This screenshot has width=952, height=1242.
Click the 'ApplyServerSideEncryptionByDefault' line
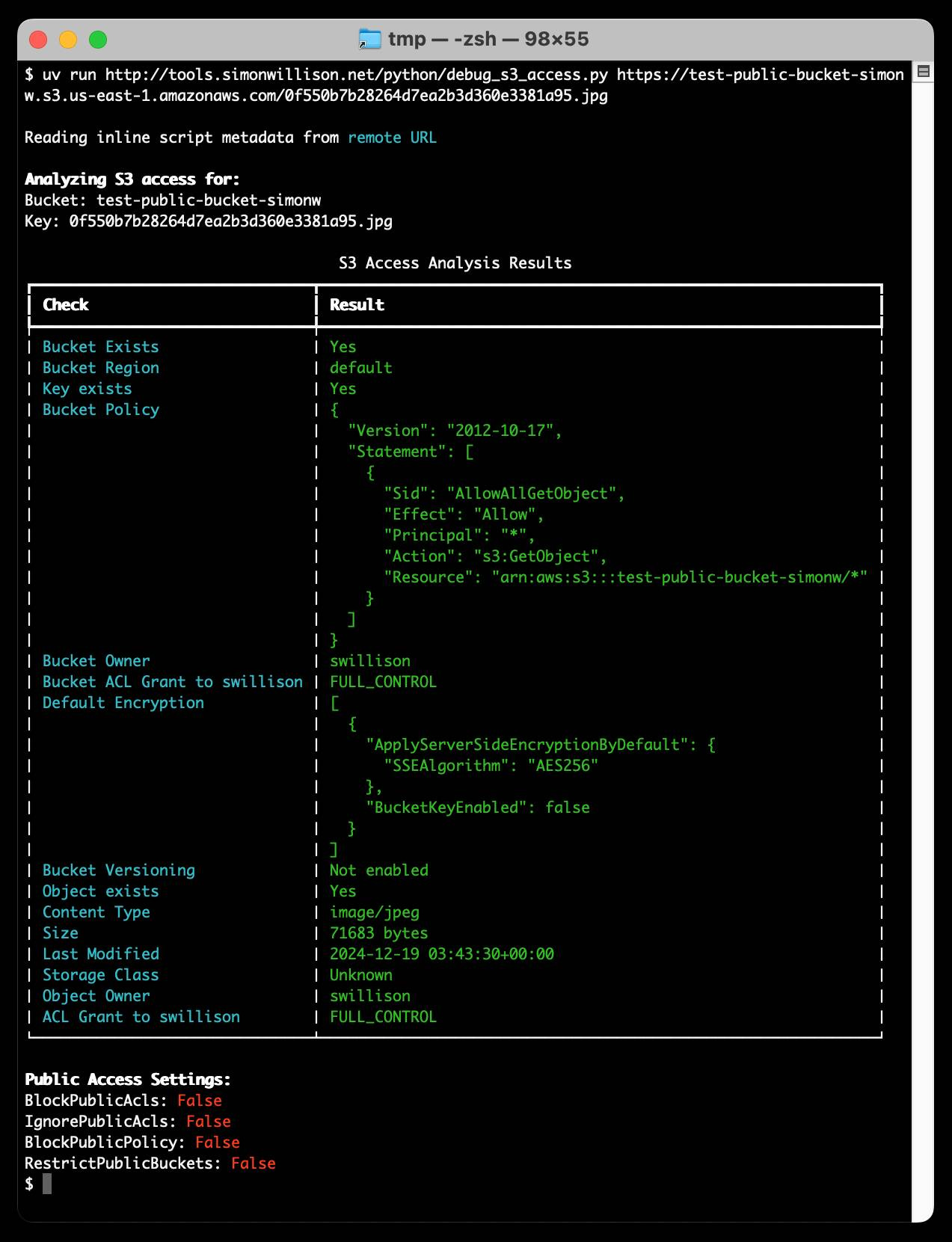point(540,745)
